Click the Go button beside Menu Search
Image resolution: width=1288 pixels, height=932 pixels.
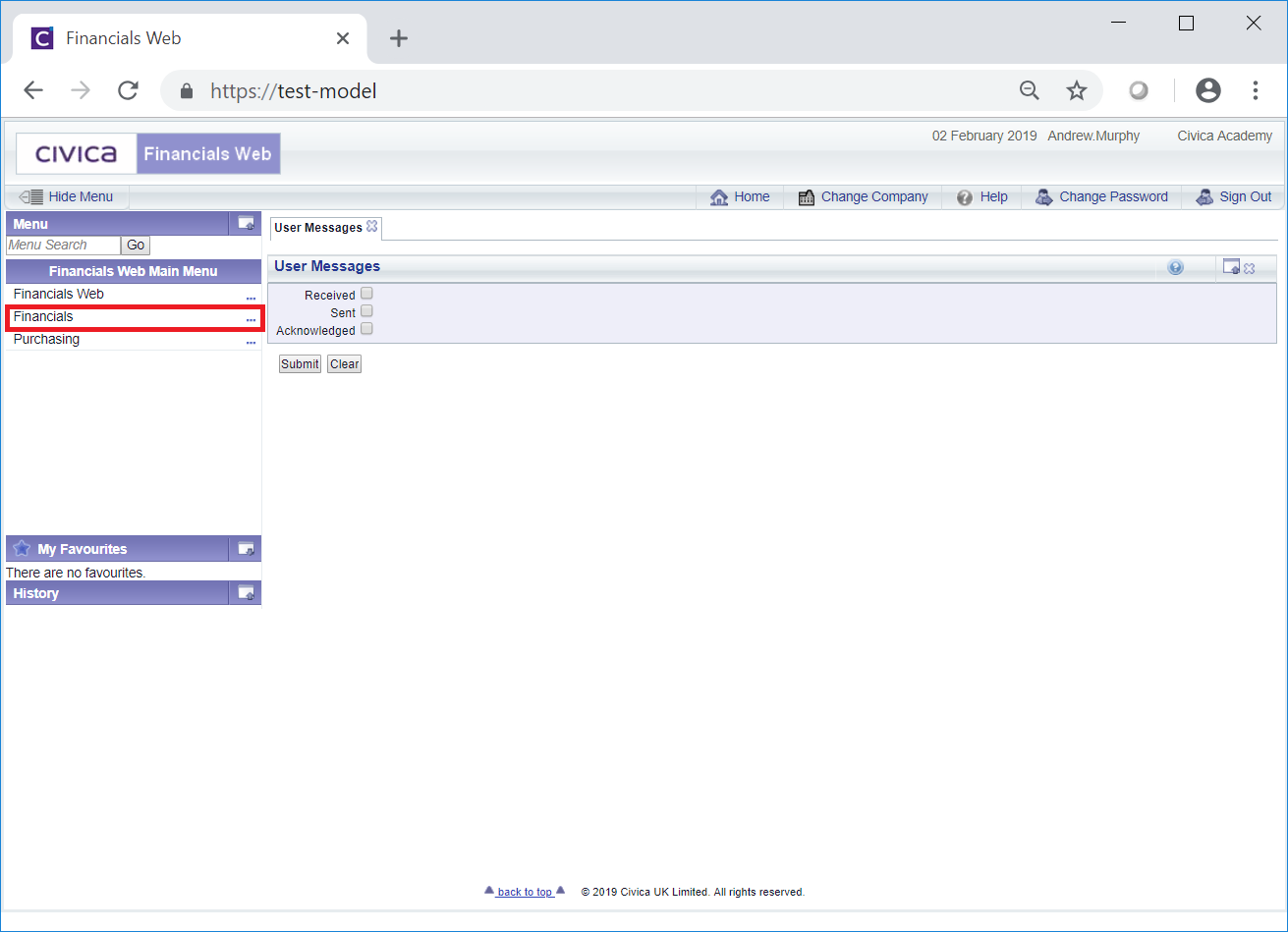136,246
